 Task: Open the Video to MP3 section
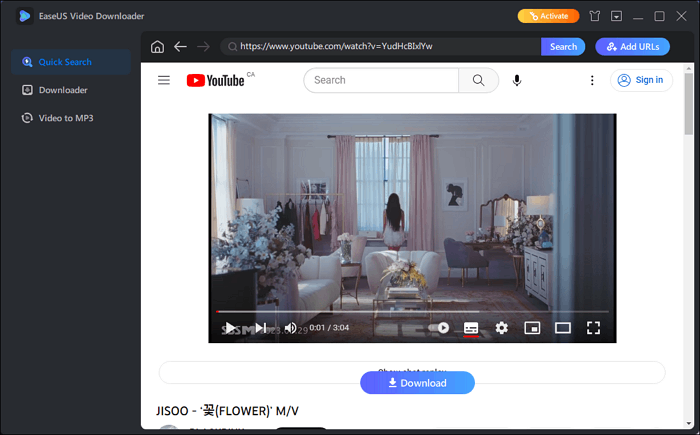coord(66,118)
